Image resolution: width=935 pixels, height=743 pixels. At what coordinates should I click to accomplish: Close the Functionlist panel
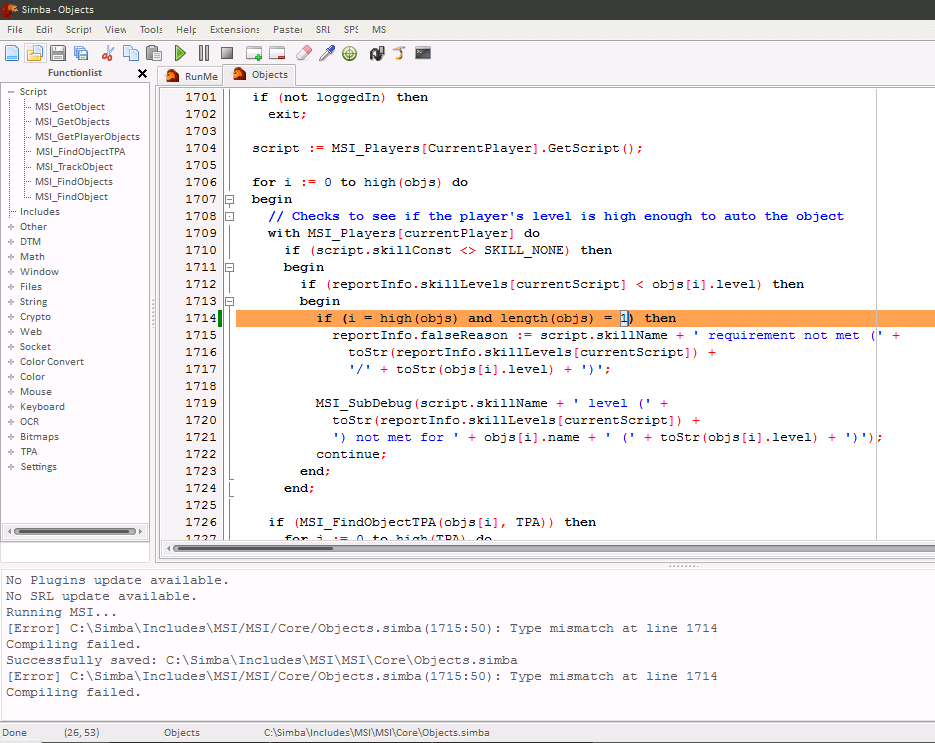142,73
